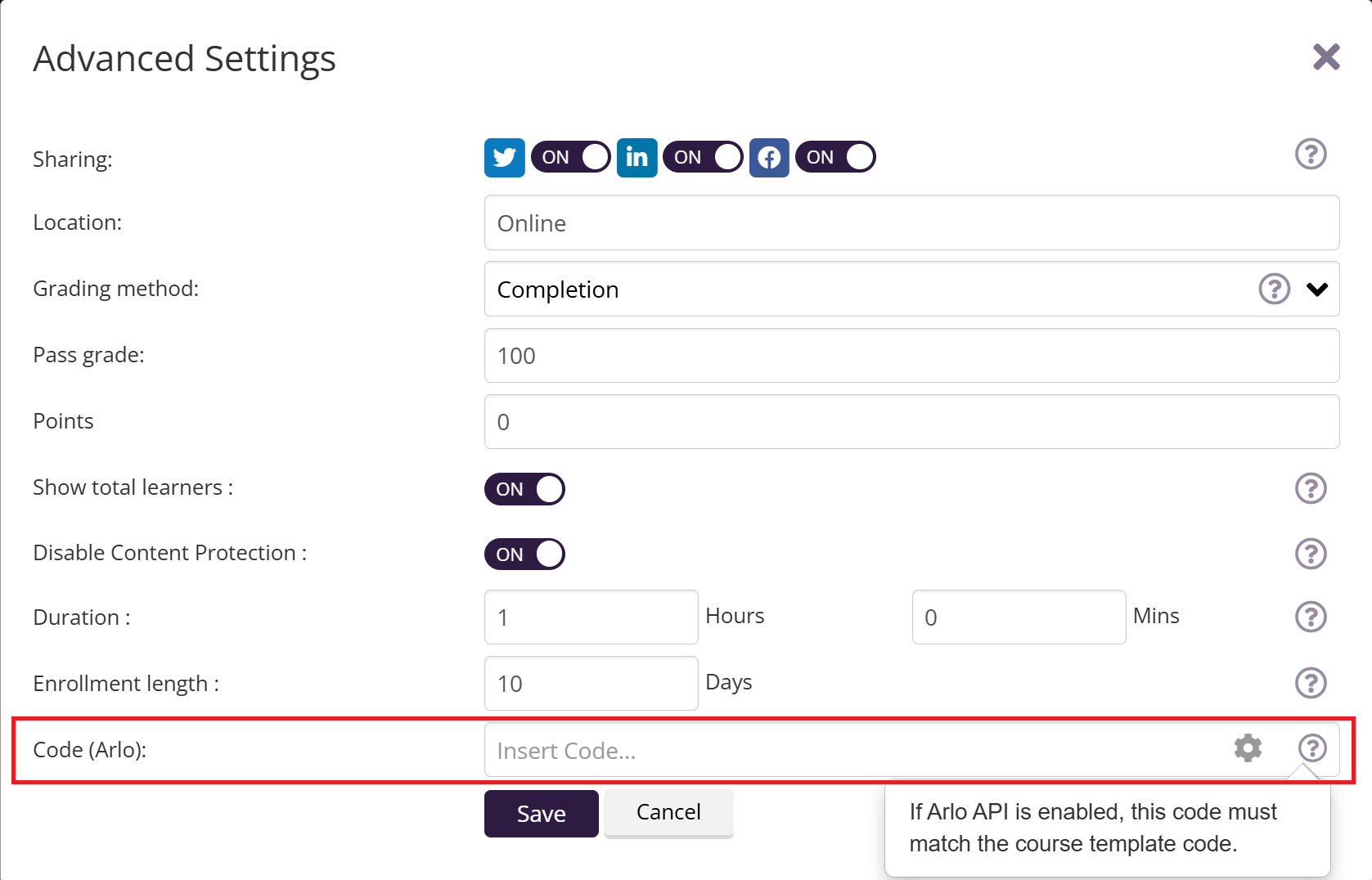Click help icon for Duration row
The image size is (1372, 880).
point(1311,617)
